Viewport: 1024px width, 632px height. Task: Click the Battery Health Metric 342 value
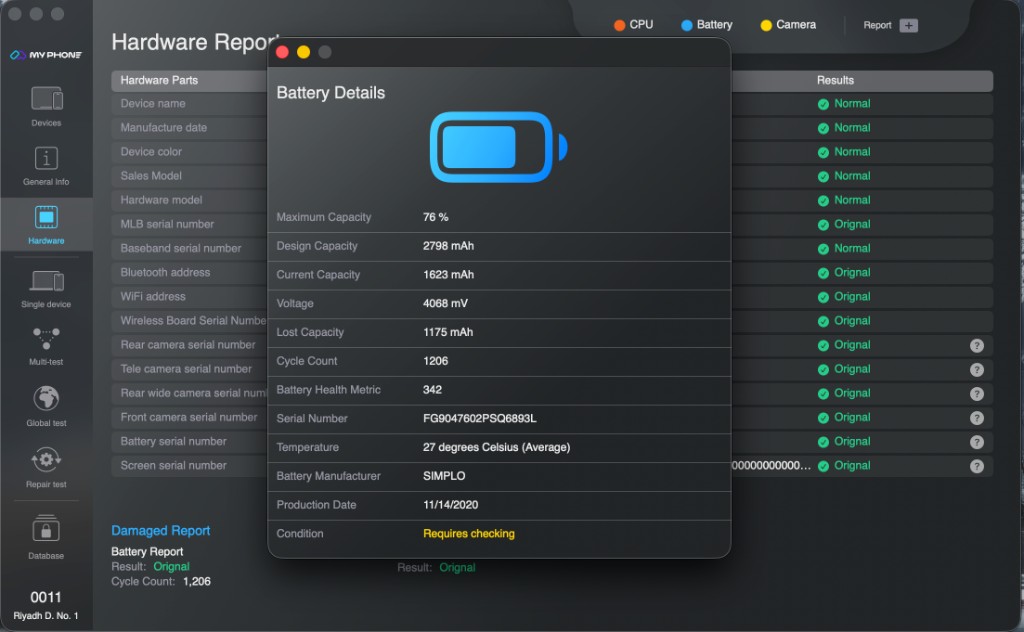432,390
